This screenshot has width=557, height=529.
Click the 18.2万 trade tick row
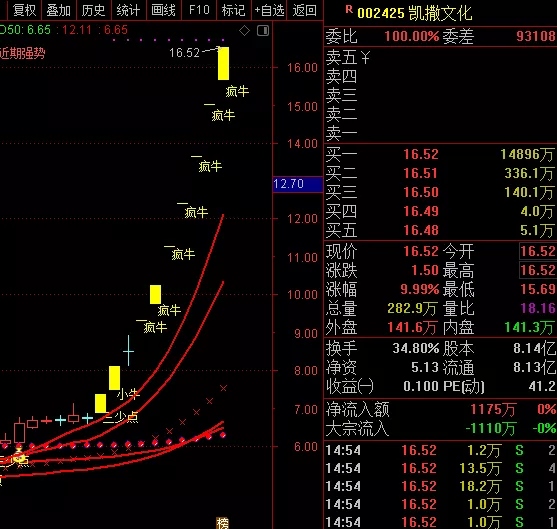tap(440, 486)
